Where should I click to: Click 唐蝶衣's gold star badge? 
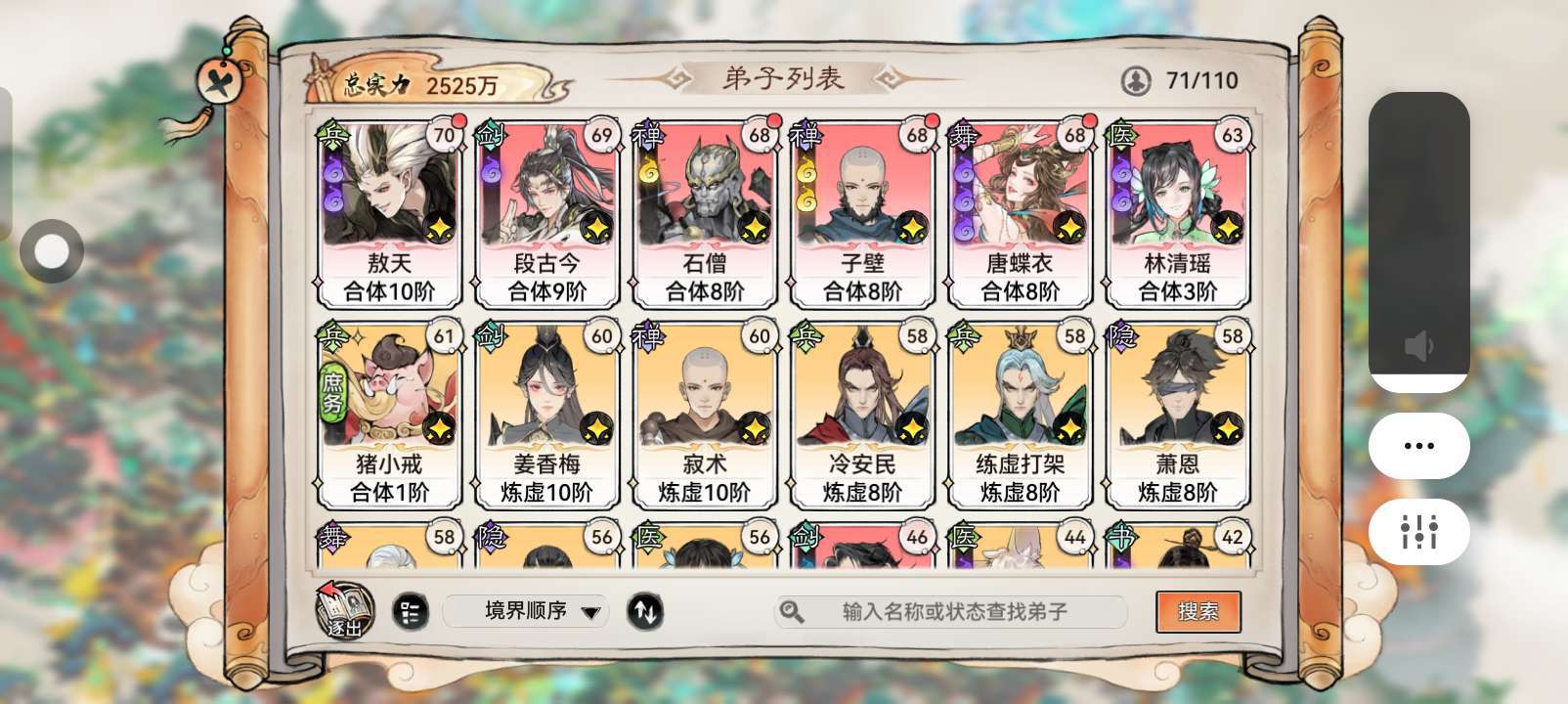click(1068, 229)
